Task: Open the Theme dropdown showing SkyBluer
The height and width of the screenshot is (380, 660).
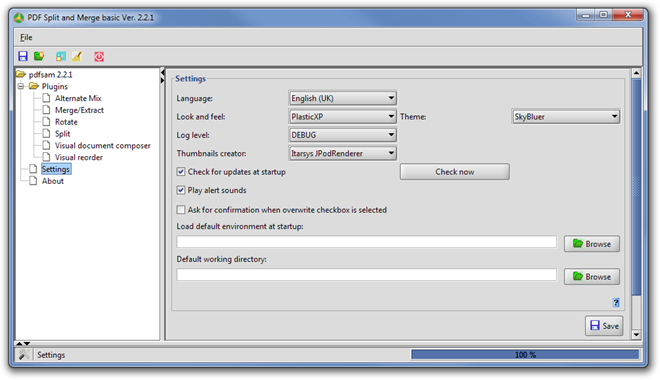Action: pyautogui.click(x=566, y=117)
